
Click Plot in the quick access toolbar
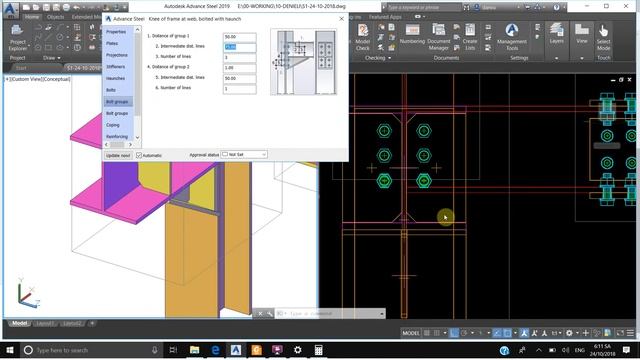67,7
